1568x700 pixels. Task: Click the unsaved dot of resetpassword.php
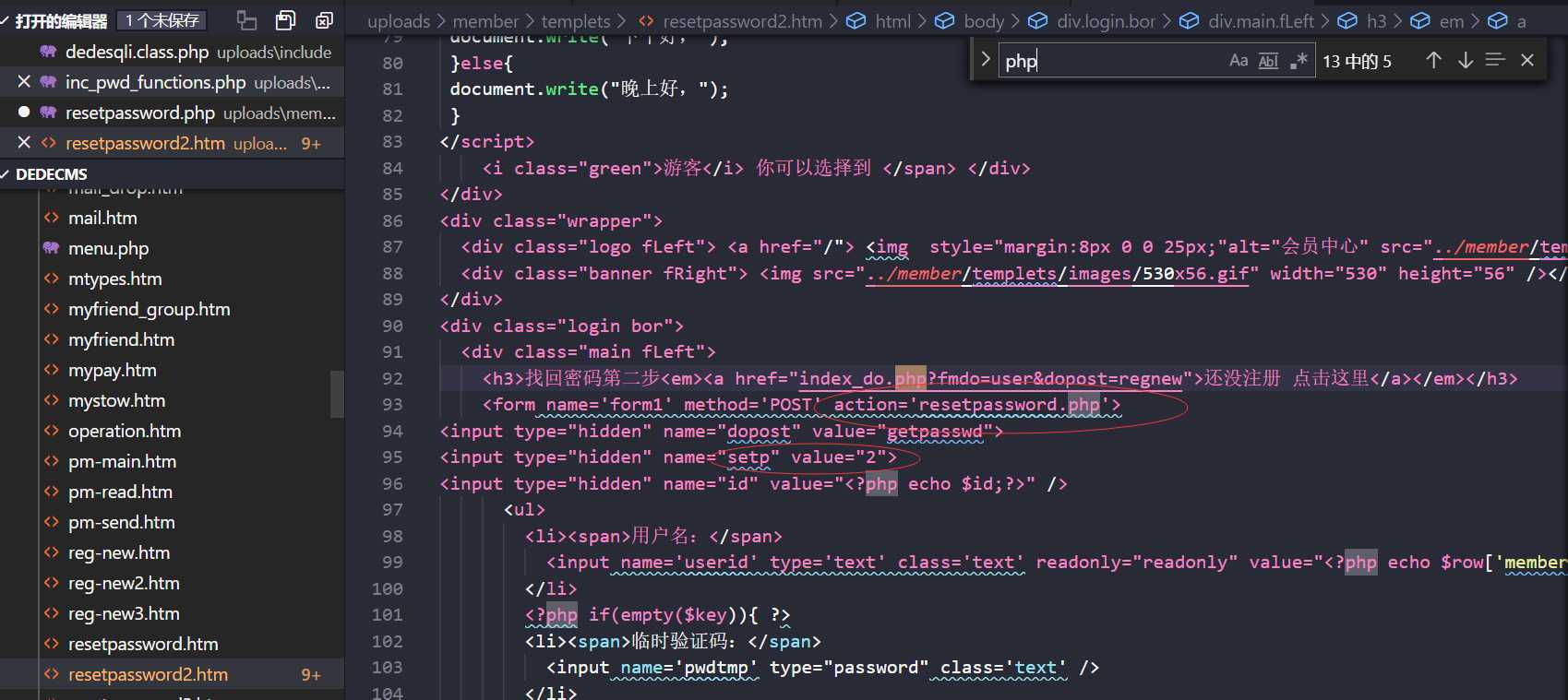(24, 113)
